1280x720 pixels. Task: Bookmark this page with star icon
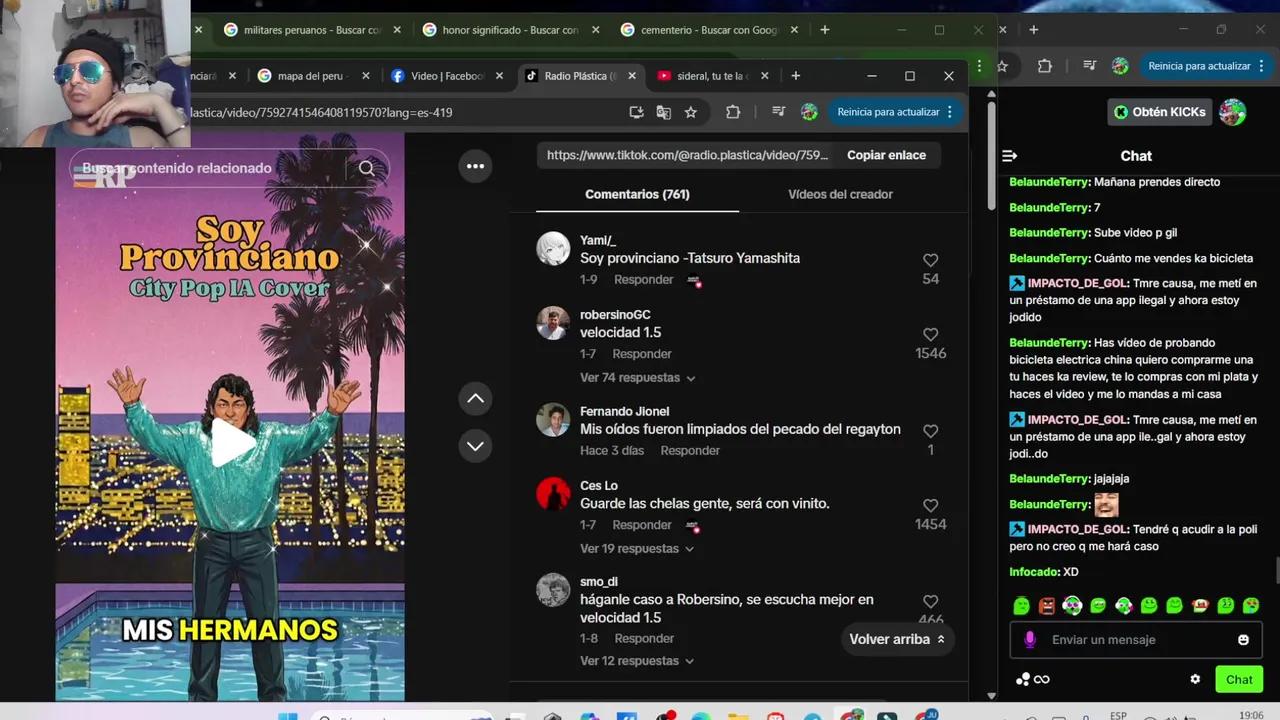(690, 112)
